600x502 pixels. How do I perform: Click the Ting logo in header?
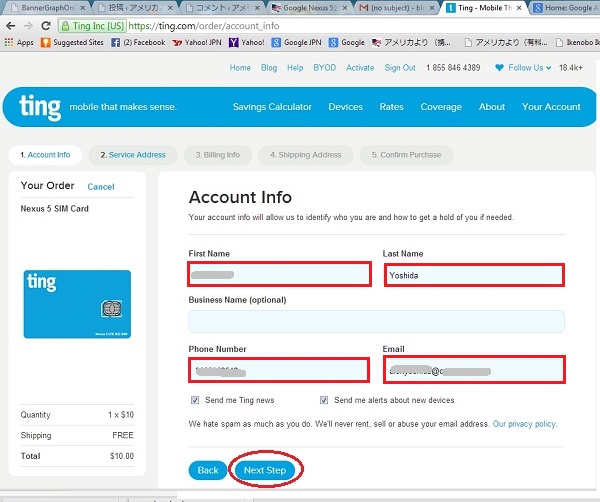(40, 107)
